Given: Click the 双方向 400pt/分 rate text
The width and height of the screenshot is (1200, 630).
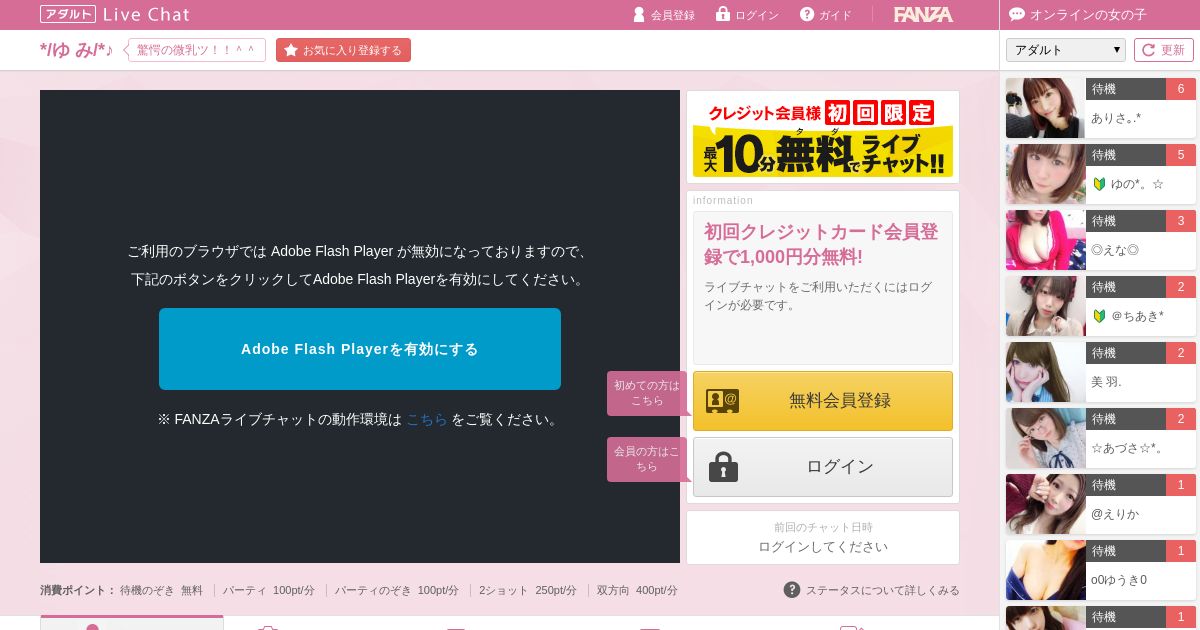Looking at the screenshot, I should click(x=637, y=590).
